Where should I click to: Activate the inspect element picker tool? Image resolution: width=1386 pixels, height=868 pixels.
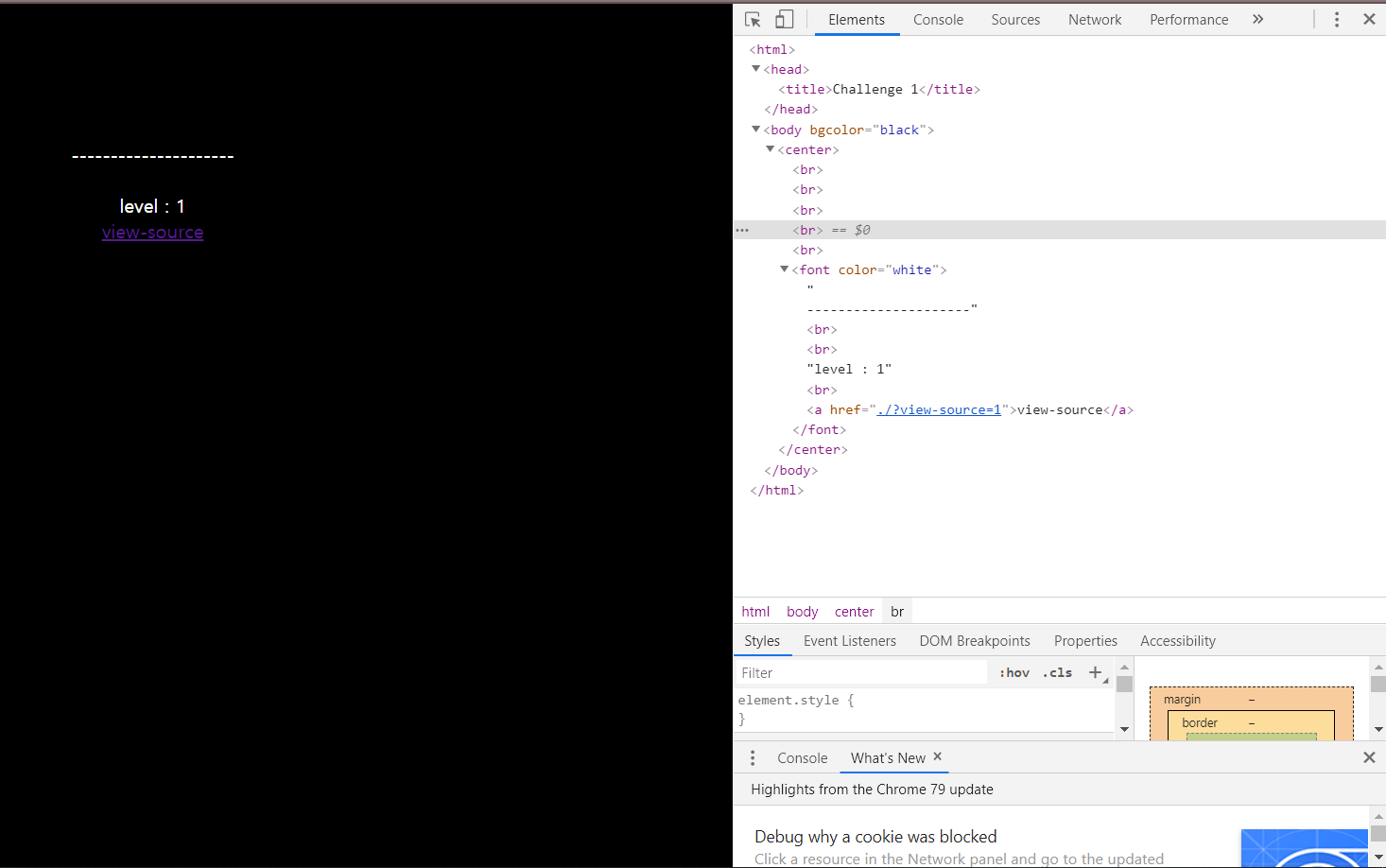pyautogui.click(x=753, y=19)
